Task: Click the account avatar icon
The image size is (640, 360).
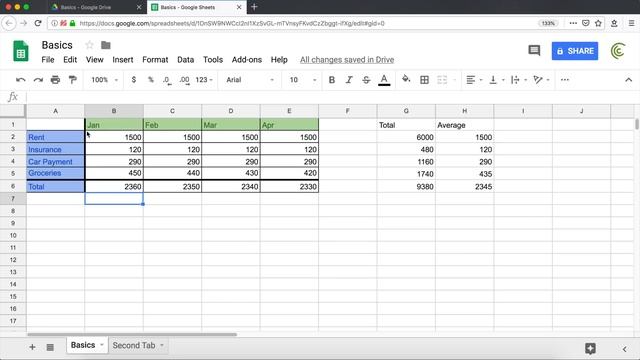Action: [618, 51]
